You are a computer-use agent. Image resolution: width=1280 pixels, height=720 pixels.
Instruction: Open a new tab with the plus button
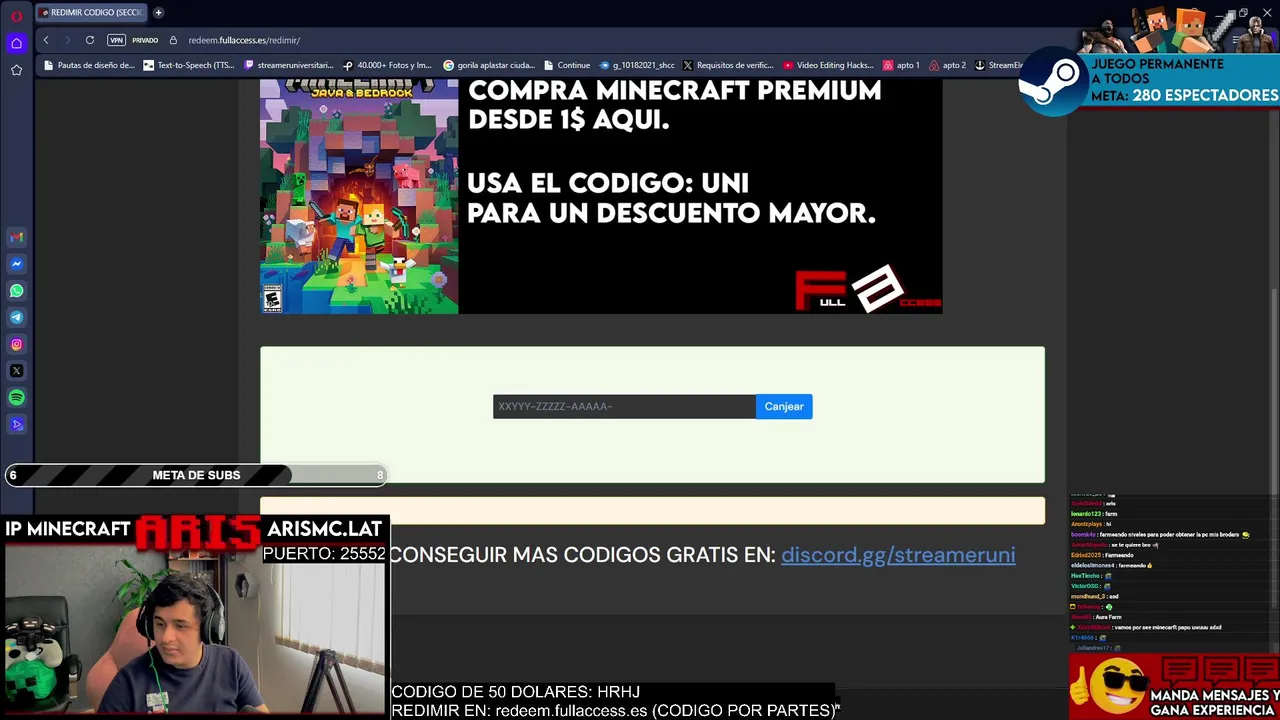pos(158,12)
